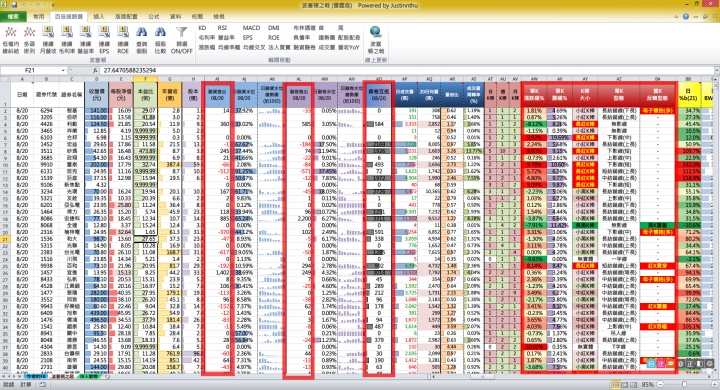The image size is (720, 390).
Task: Click the formula bar value 27.6470588235294
Action: click(130, 70)
